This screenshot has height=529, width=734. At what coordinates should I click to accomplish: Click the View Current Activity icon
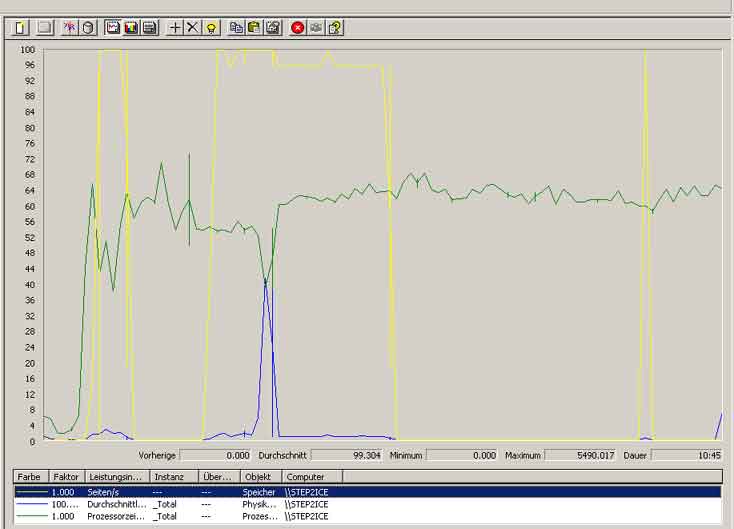[x=70, y=28]
